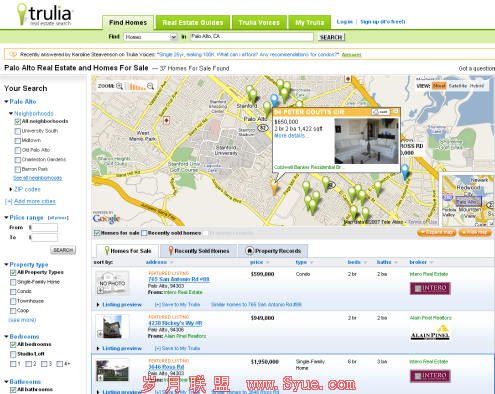Click the blue map pin near Ross Rd
The height and width of the screenshot is (394, 495).
pyautogui.click(x=405, y=172)
